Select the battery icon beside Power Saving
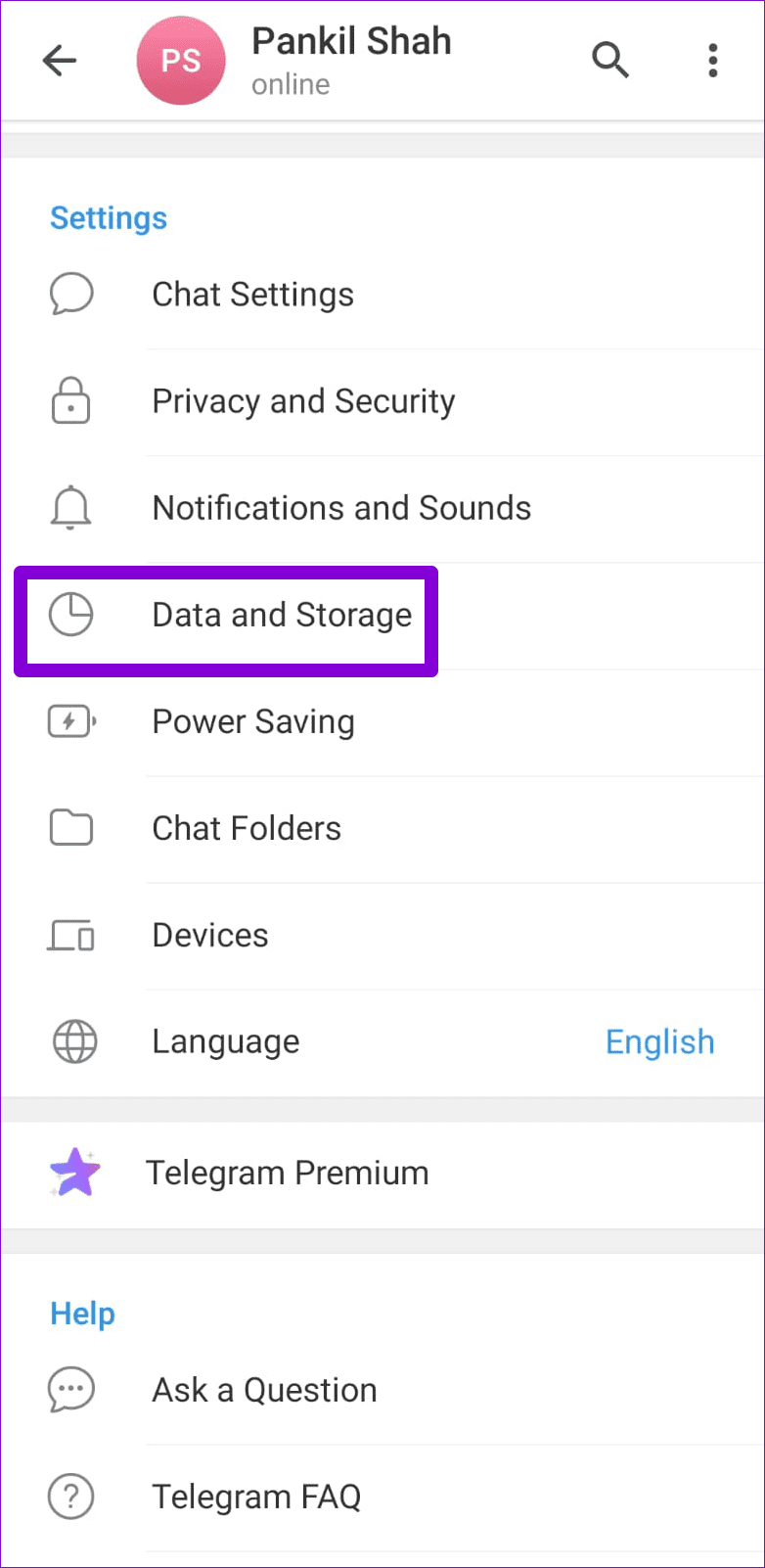 (x=70, y=721)
